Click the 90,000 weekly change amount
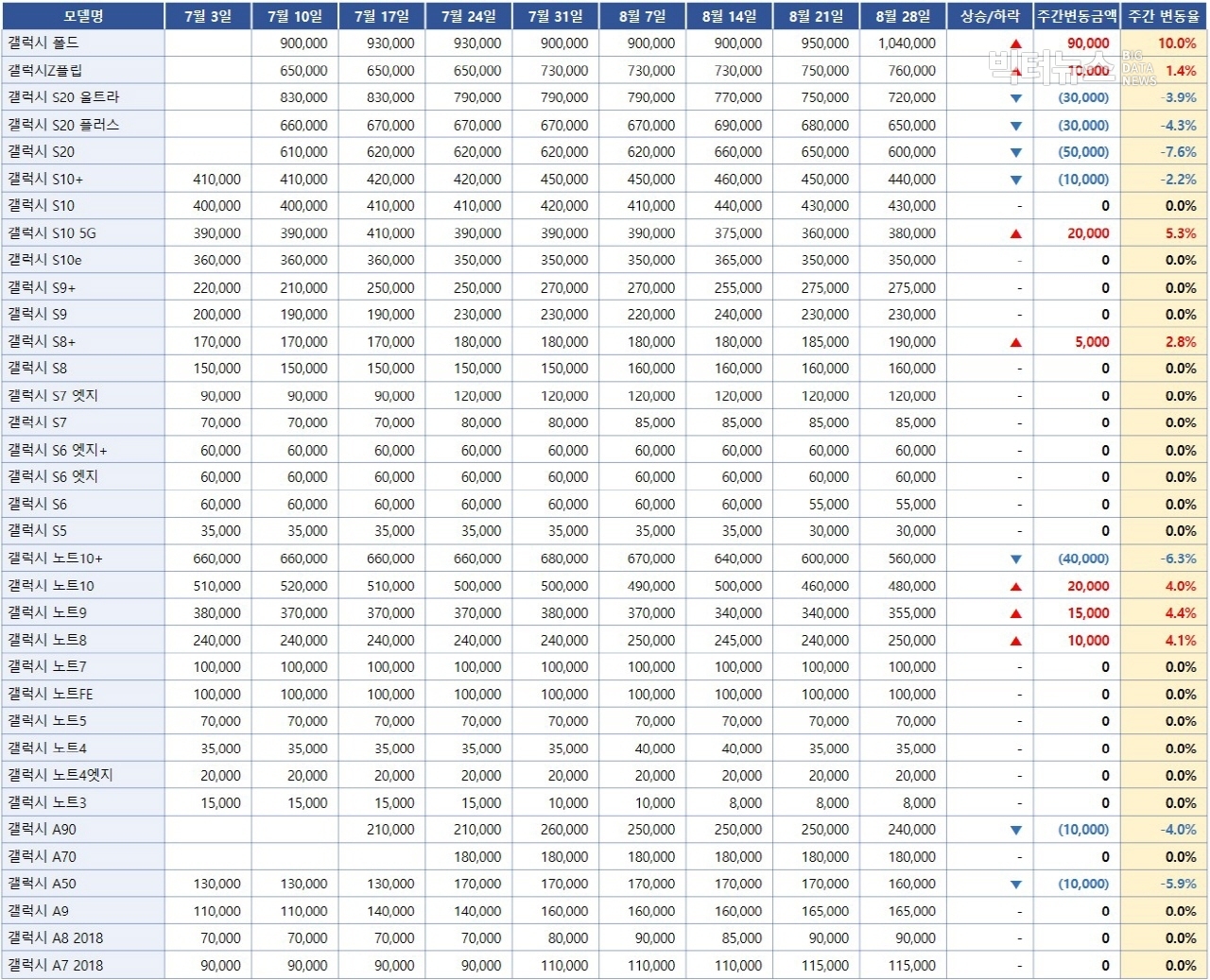Image resolution: width=1210 pixels, height=980 pixels. tap(1088, 43)
